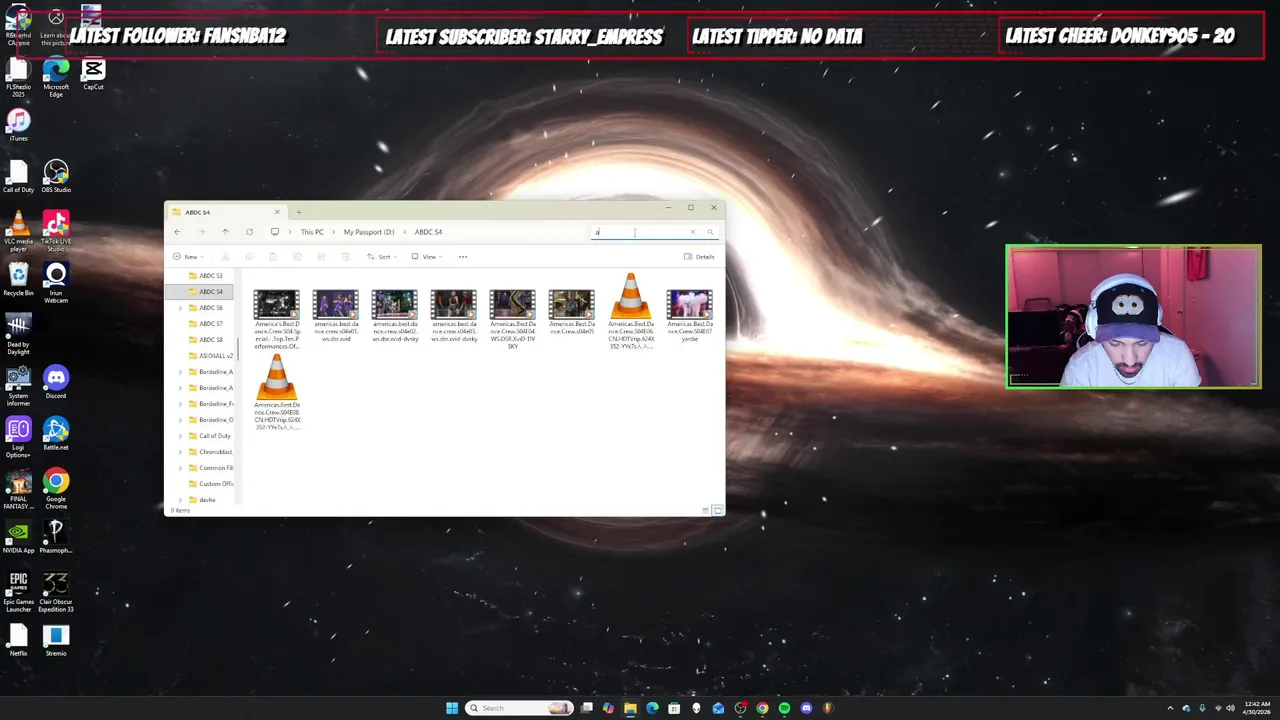Open the Logi Options+ desktop shortcut
1280x720 pixels.
[x=18, y=437]
